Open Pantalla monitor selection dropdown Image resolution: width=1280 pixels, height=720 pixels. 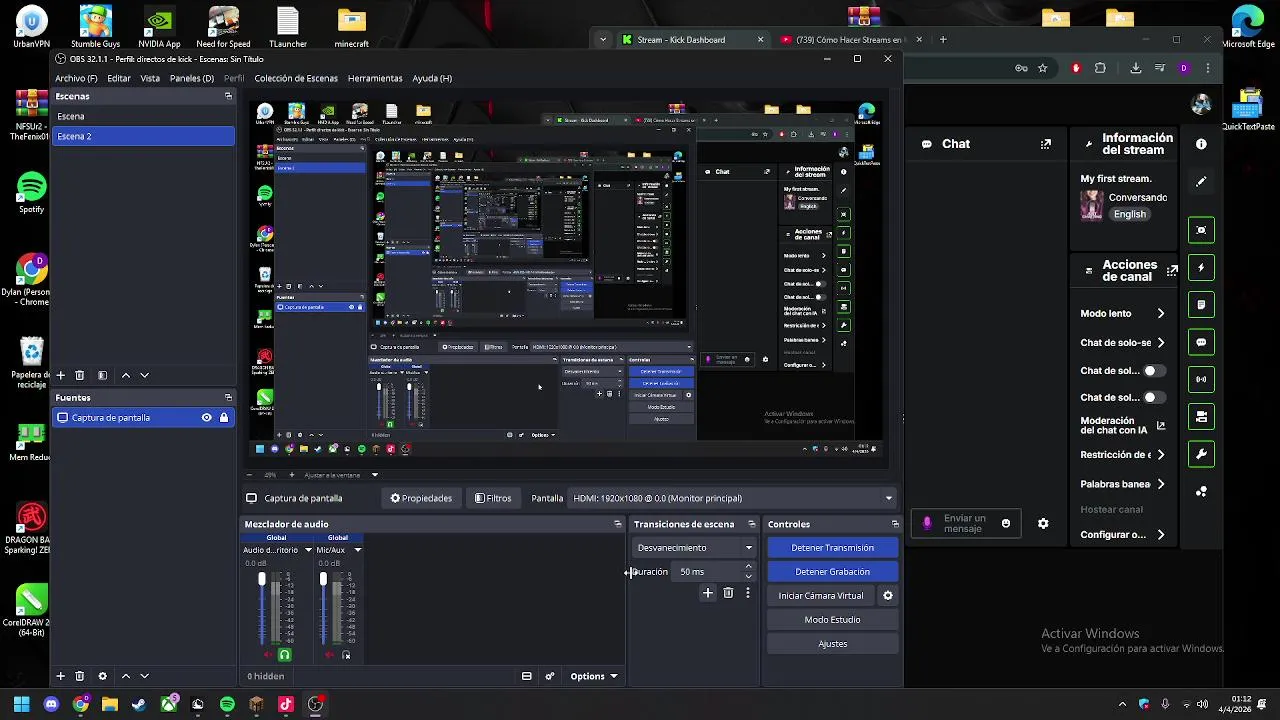click(731, 498)
